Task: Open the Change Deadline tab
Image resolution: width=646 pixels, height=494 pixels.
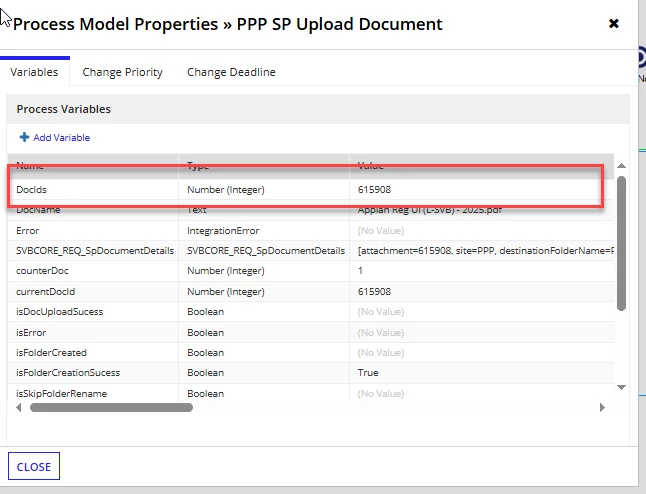Action: 231,72
